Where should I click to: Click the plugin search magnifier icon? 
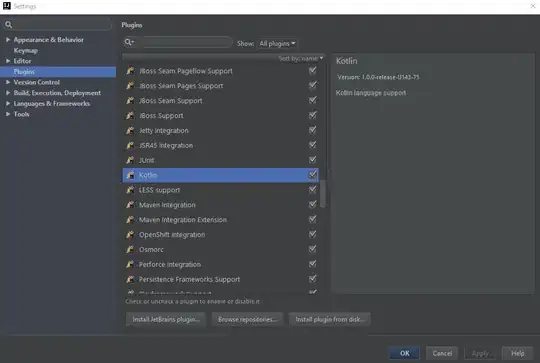129,42
